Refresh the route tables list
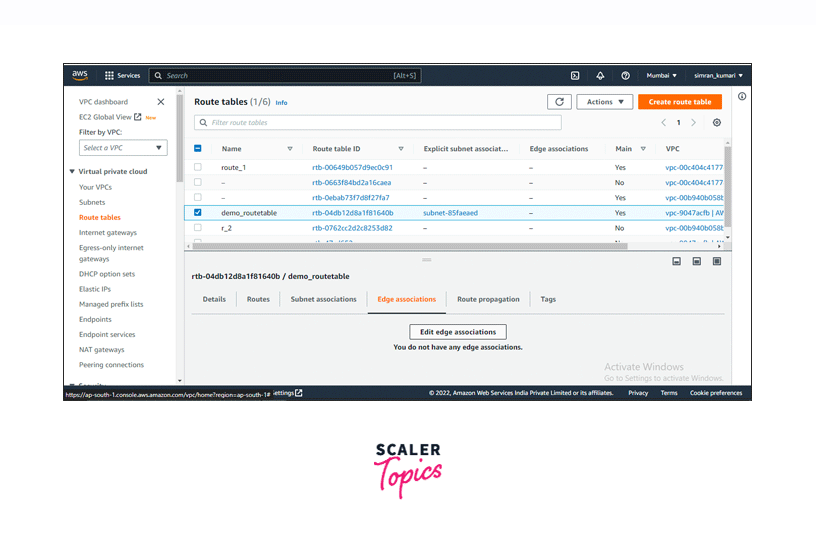The height and width of the screenshot is (545, 816). 560,102
